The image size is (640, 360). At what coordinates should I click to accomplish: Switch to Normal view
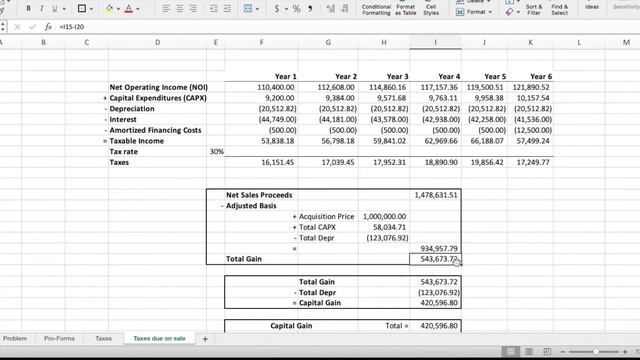(511, 351)
